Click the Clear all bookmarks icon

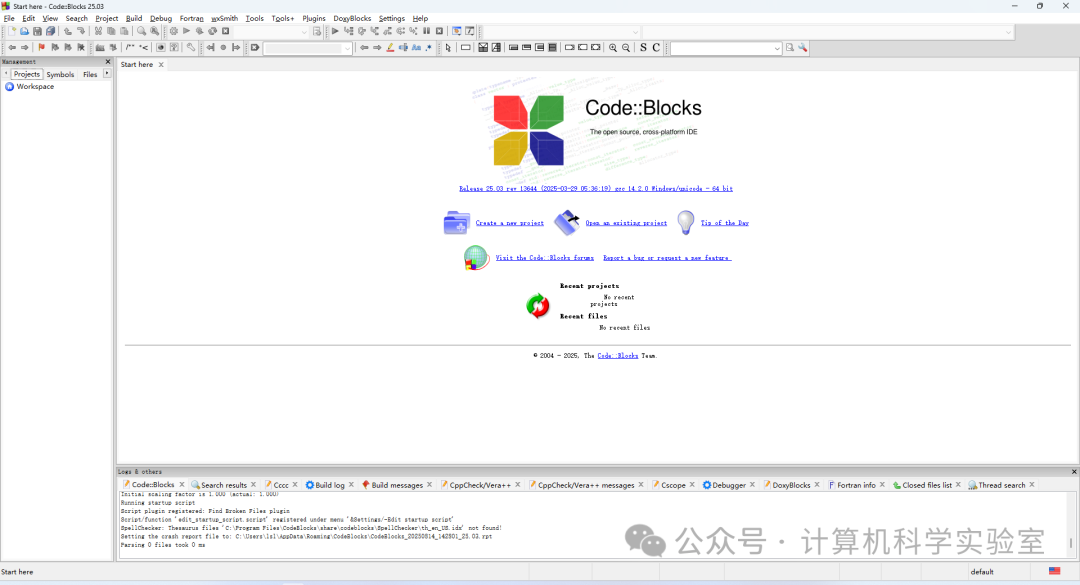(x=81, y=48)
